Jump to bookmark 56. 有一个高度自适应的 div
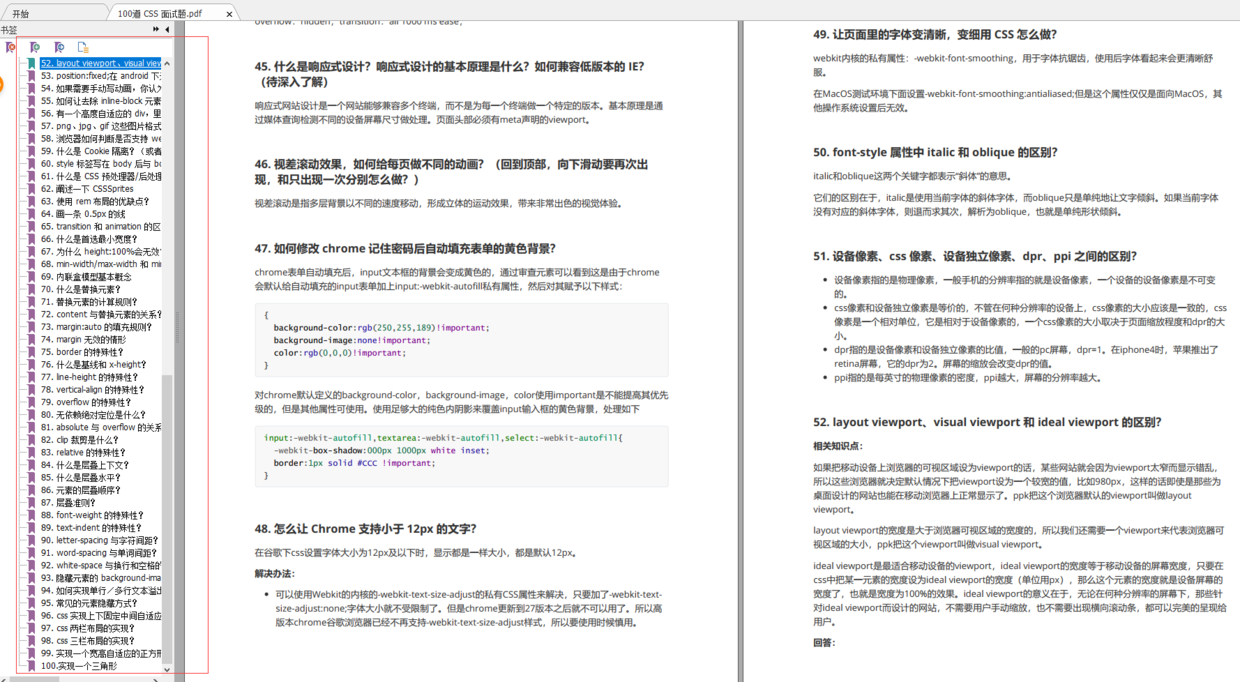This screenshot has width=1240, height=682. (101, 114)
